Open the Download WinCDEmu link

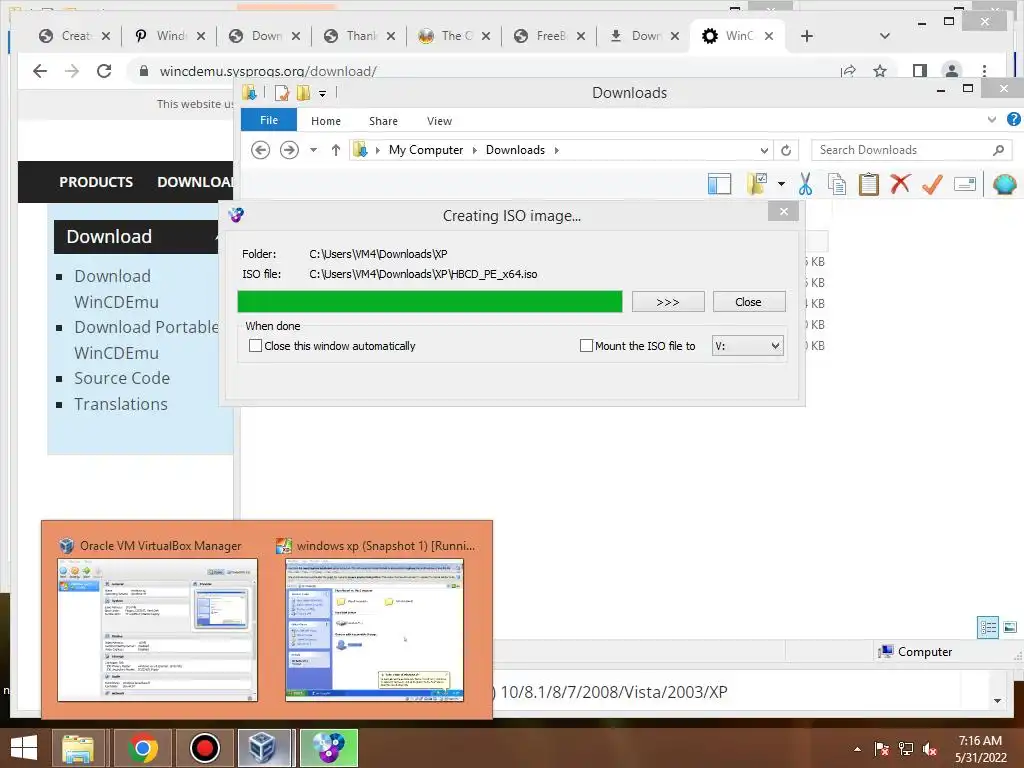(116, 289)
